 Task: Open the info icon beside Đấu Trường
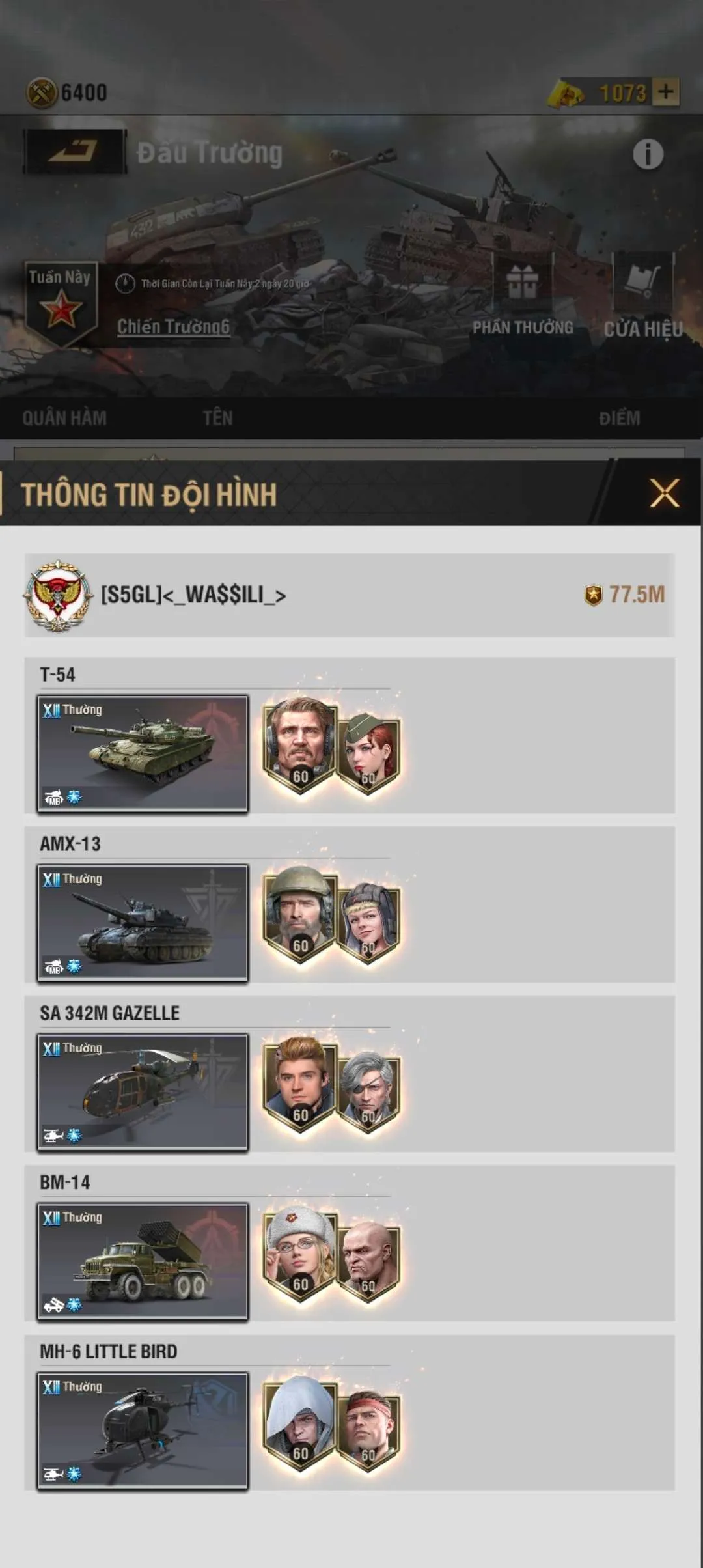pyautogui.click(x=648, y=154)
